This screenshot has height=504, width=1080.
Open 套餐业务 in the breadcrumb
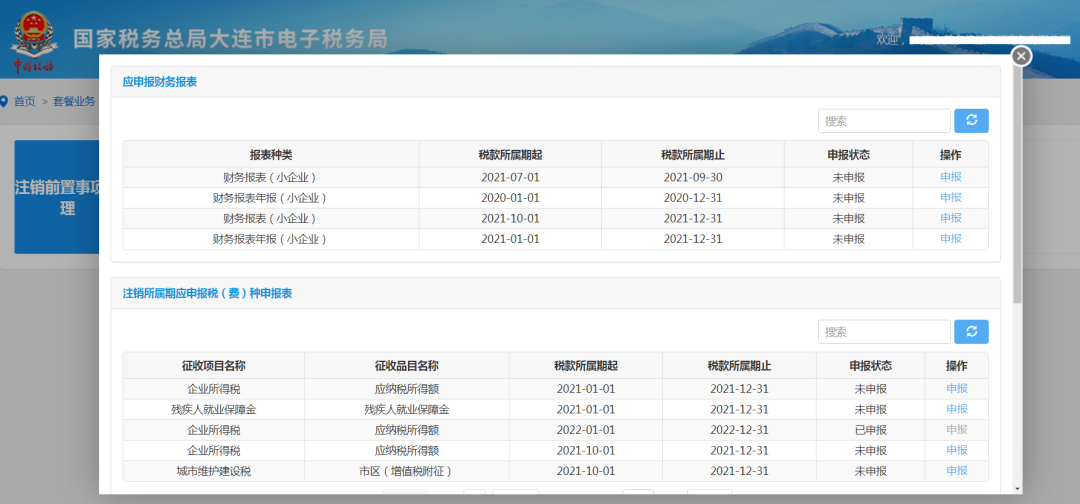[74, 101]
